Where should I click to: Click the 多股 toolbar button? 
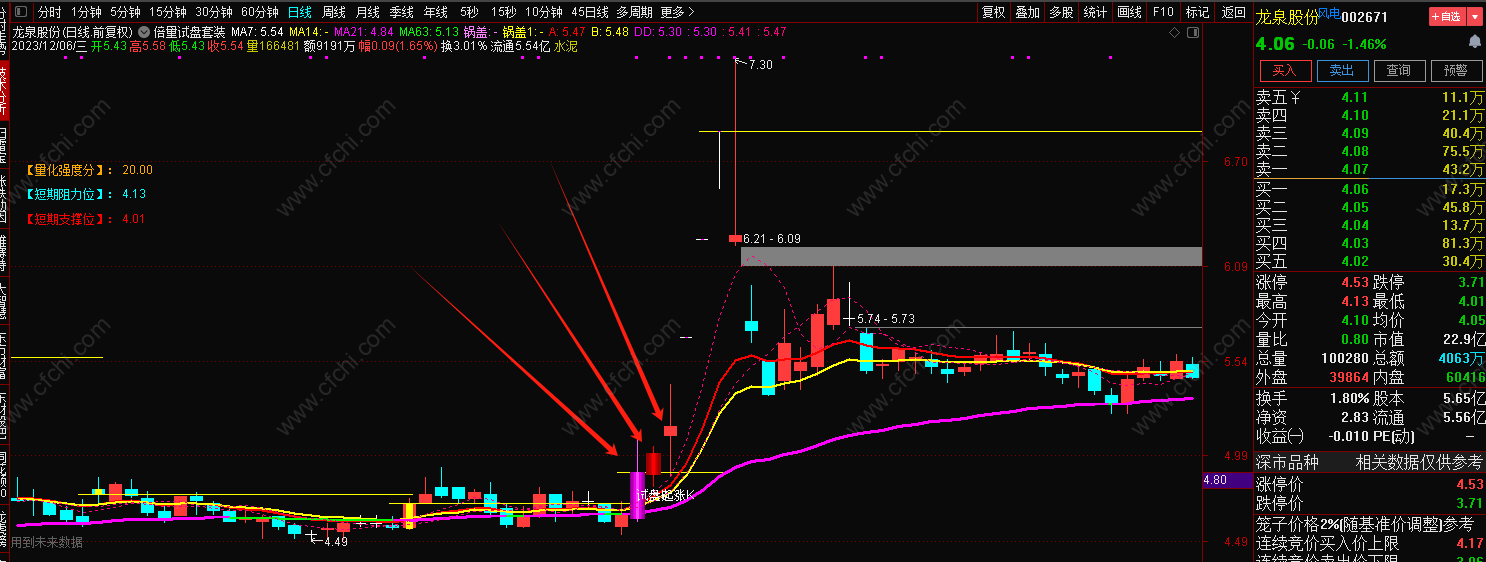(x=1061, y=12)
